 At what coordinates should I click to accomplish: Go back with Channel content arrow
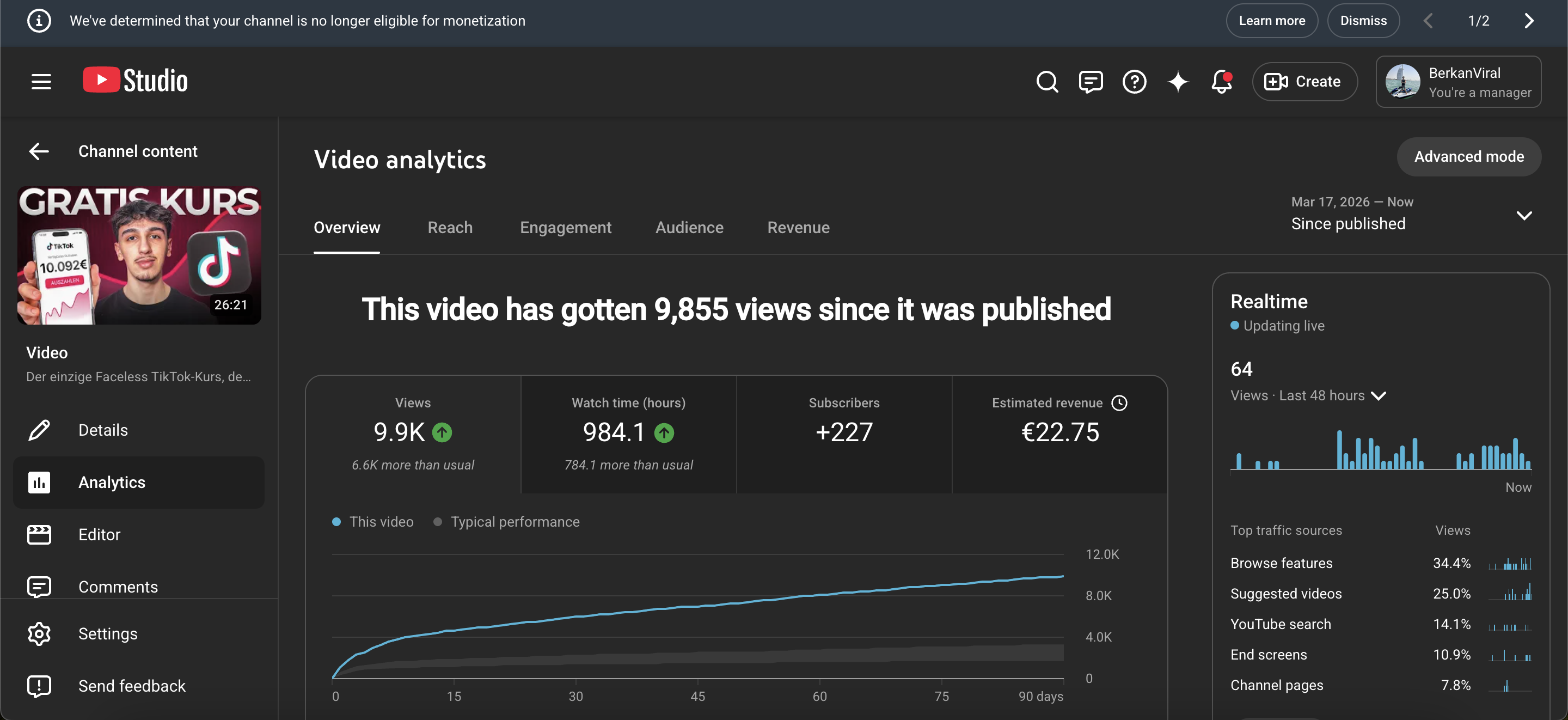click(x=39, y=151)
